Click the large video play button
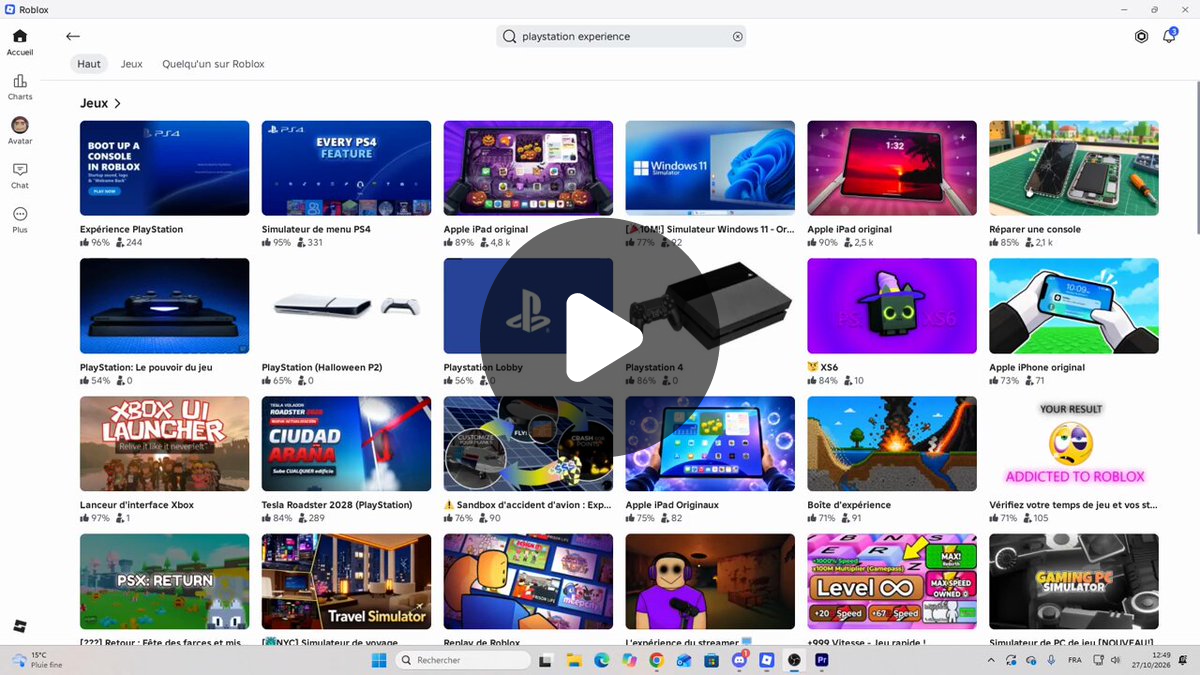 [x=600, y=337]
